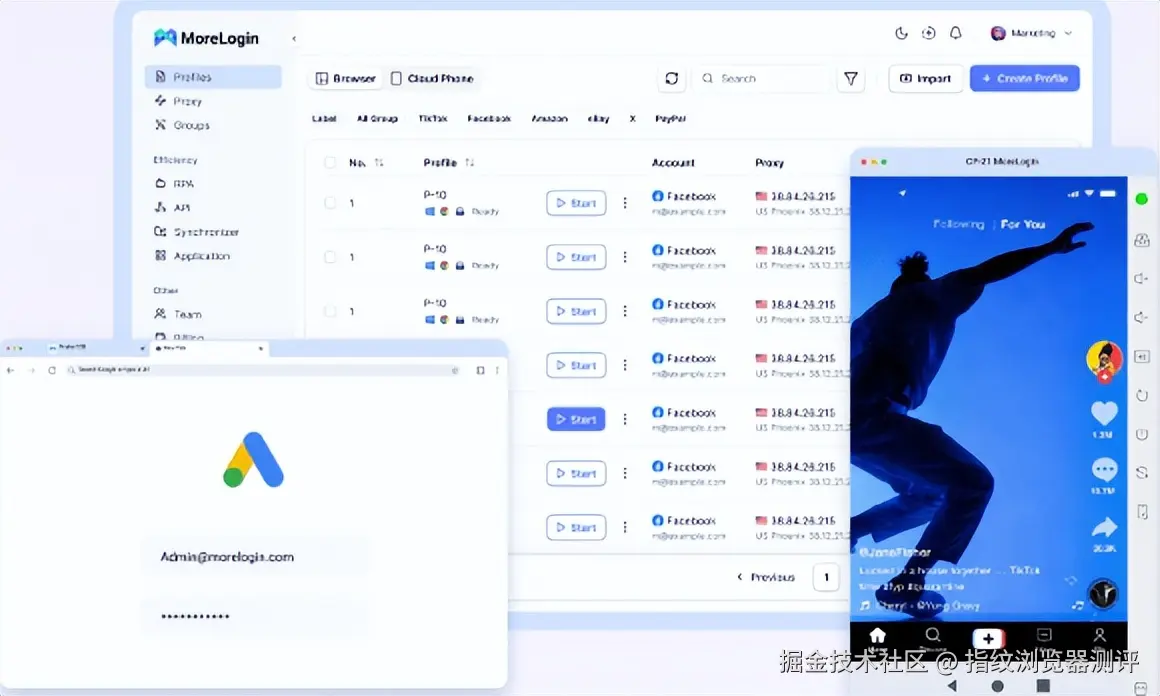Click the circled plus icon in header
Viewport: 1160px width, 696px height.
click(x=928, y=33)
